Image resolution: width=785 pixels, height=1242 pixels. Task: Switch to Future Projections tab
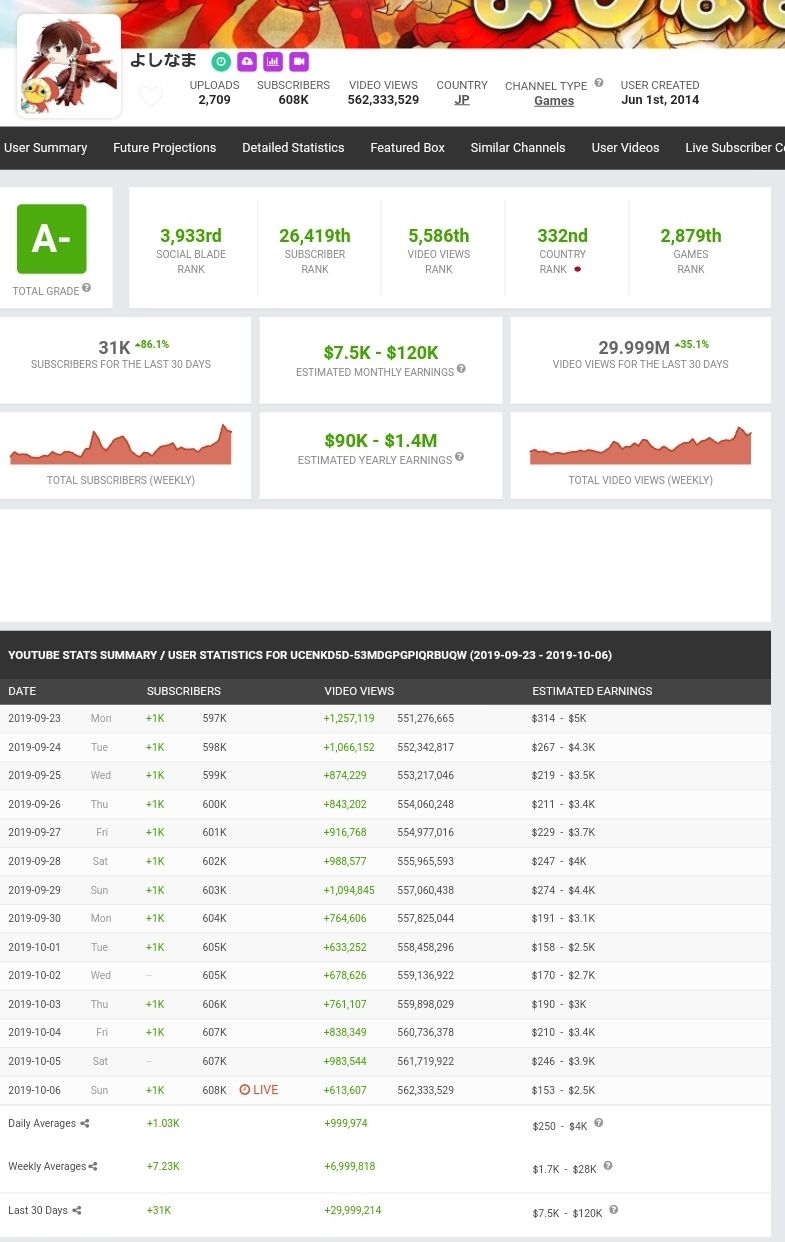164,147
